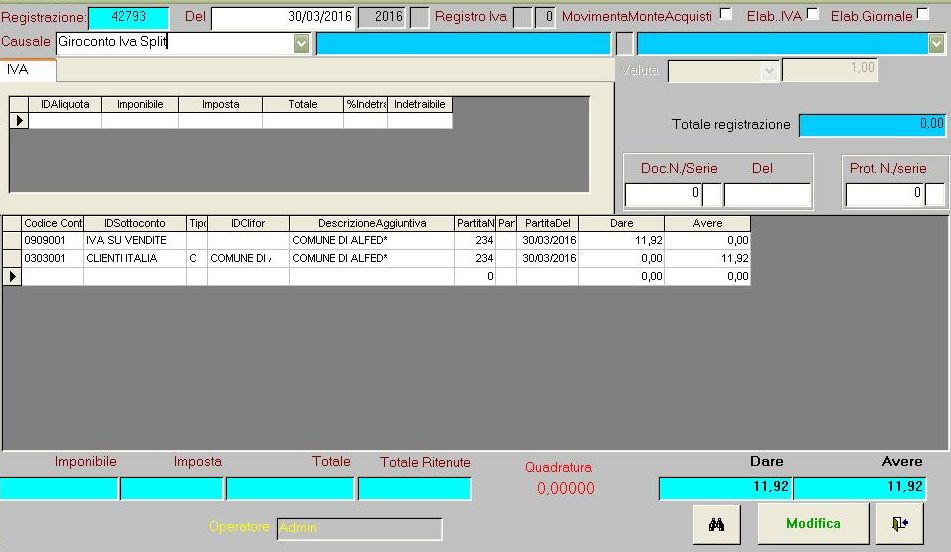Click the new-row selector arrow in accounts grid
This screenshot has height=552, width=951.
pyautogui.click(x=12, y=277)
